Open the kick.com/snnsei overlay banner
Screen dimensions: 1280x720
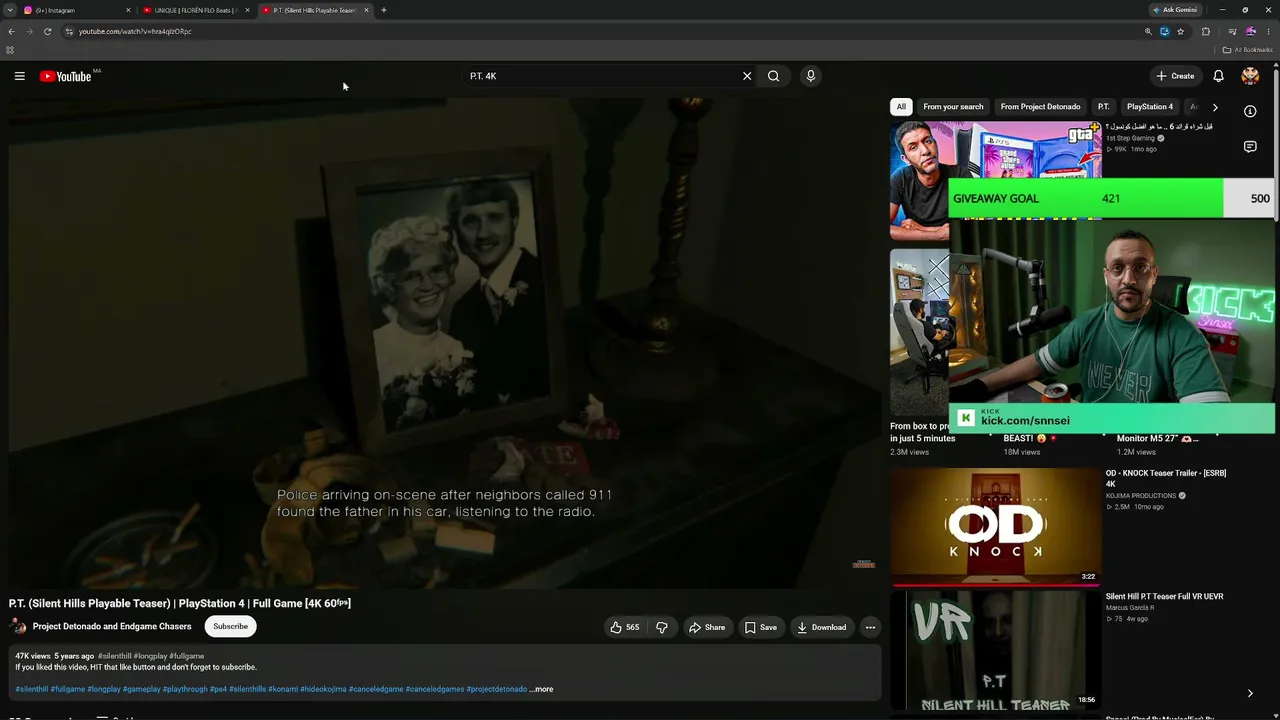click(x=1112, y=418)
